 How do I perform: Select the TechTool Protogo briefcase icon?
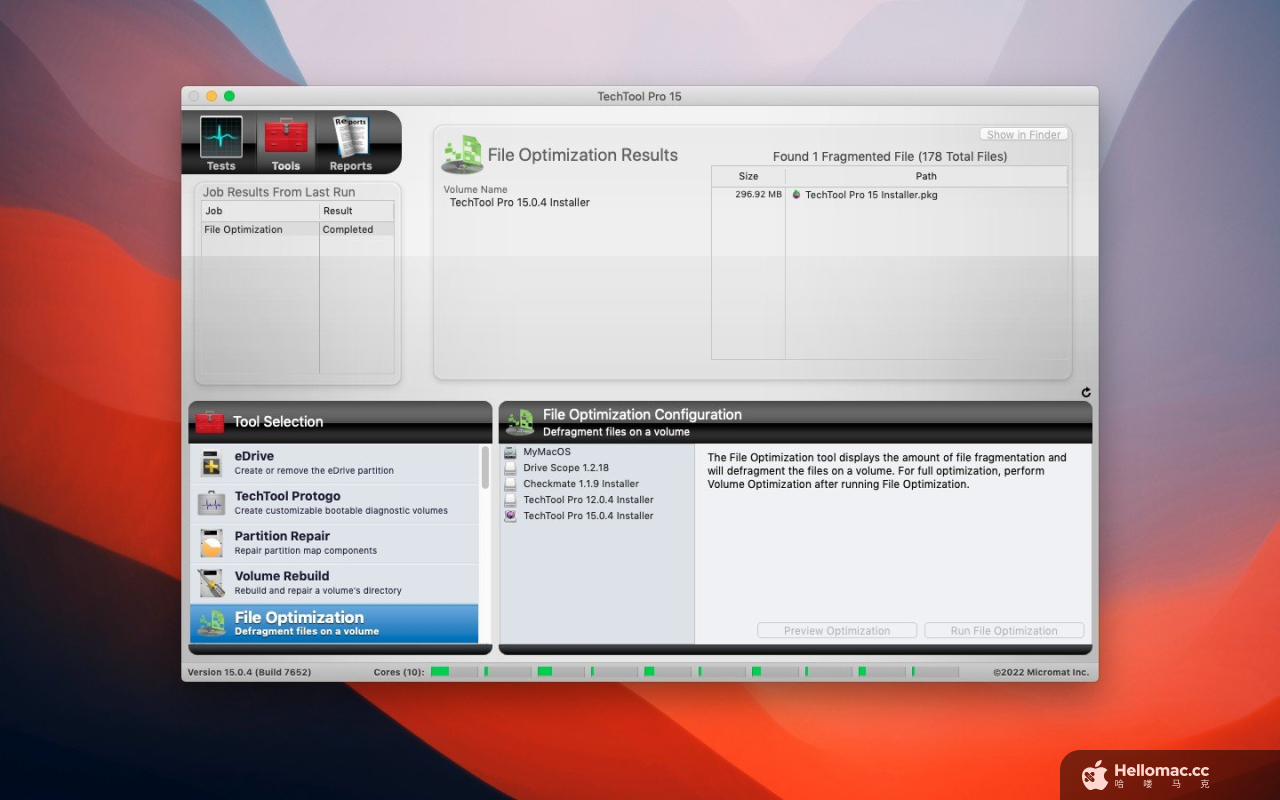click(x=211, y=503)
